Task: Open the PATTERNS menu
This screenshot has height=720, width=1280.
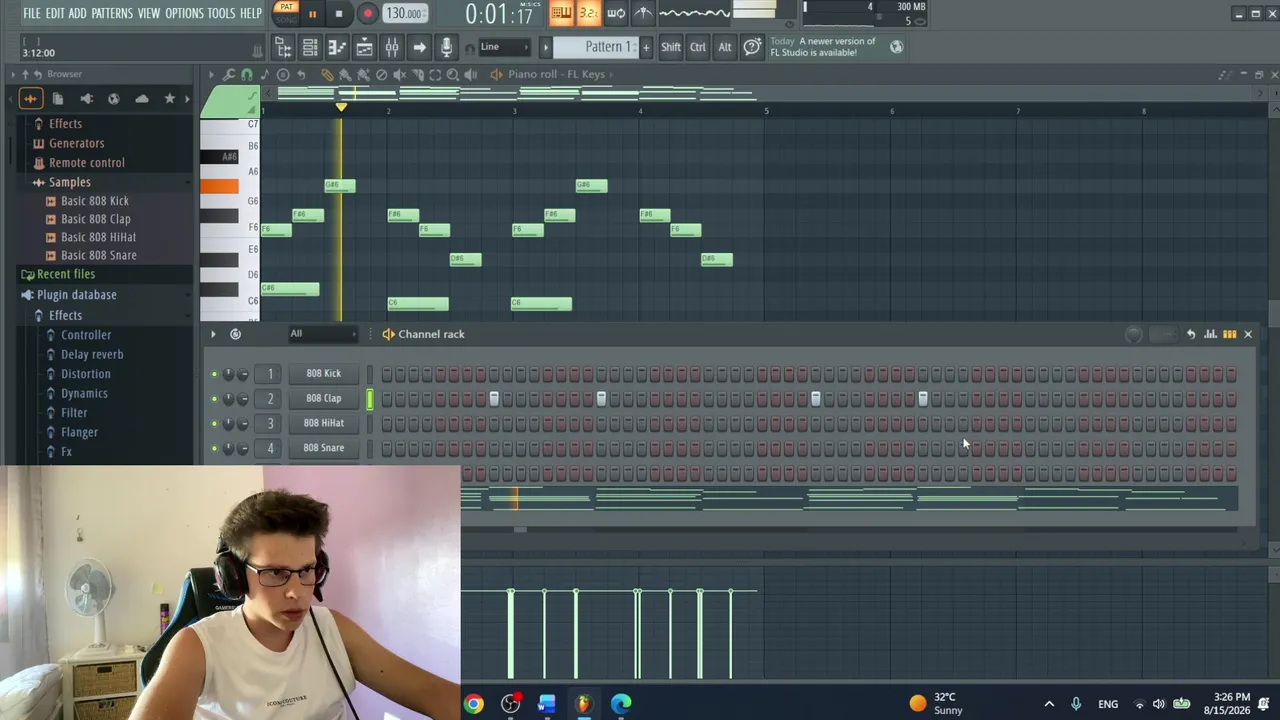Action: (112, 13)
